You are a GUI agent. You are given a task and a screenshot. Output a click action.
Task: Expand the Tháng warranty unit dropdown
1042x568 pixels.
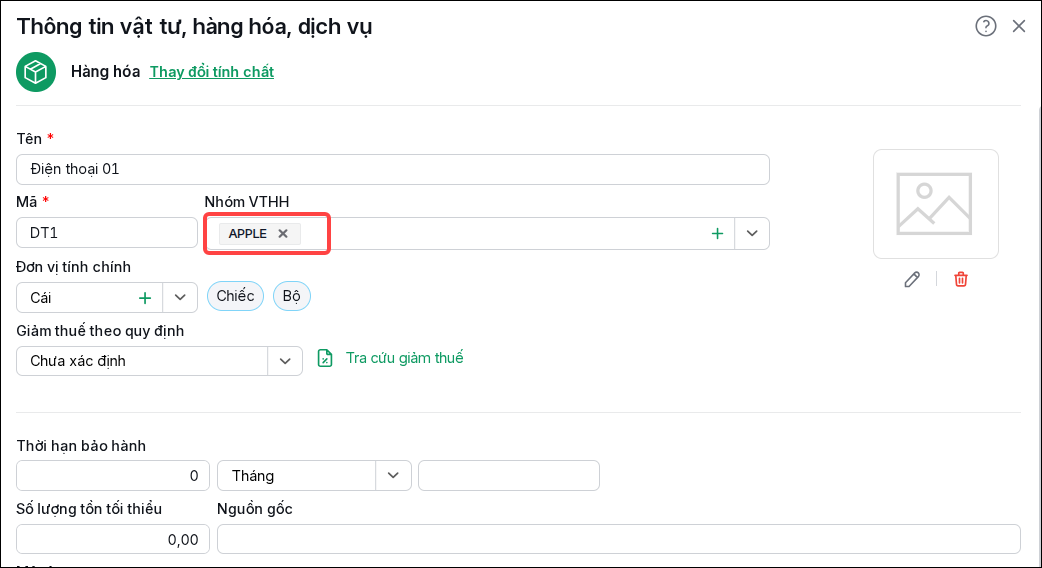pyautogui.click(x=393, y=476)
